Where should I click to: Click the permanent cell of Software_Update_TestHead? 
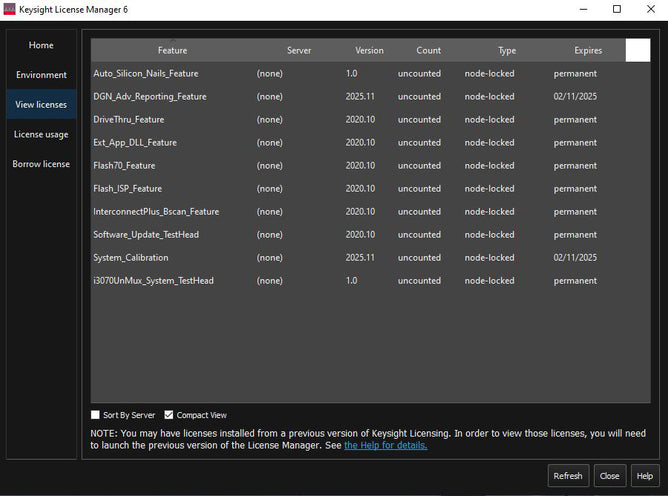coord(575,235)
